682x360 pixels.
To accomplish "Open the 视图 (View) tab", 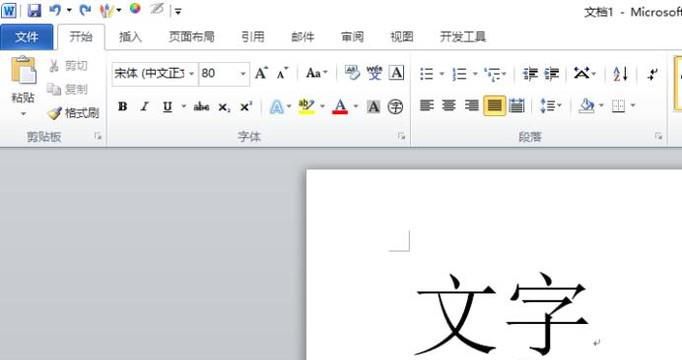I will click(401, 37).
